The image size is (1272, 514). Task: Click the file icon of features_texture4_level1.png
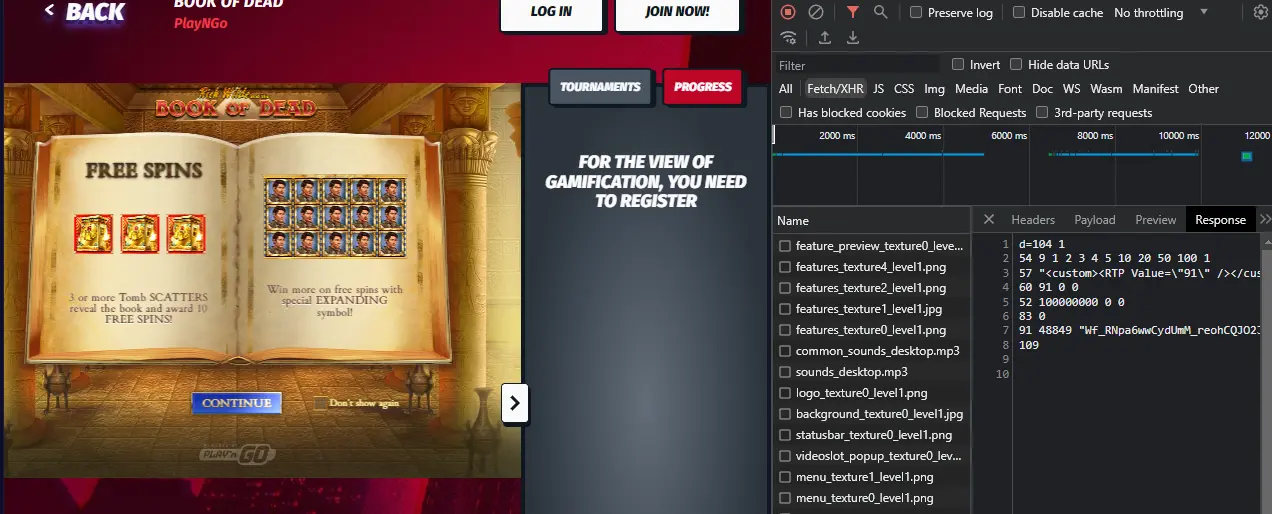click(785, 267)
